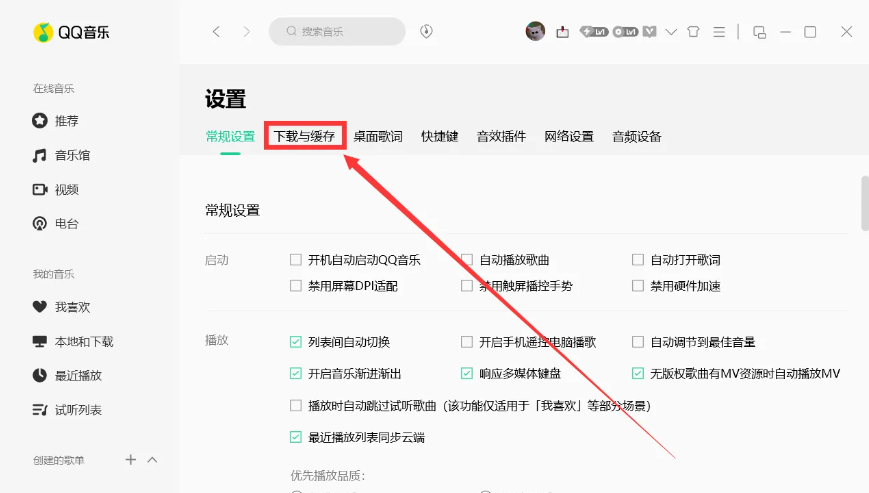The image size is (869, 493).
Task: Click the user avatar picture
Action: (x=535, y=31)
